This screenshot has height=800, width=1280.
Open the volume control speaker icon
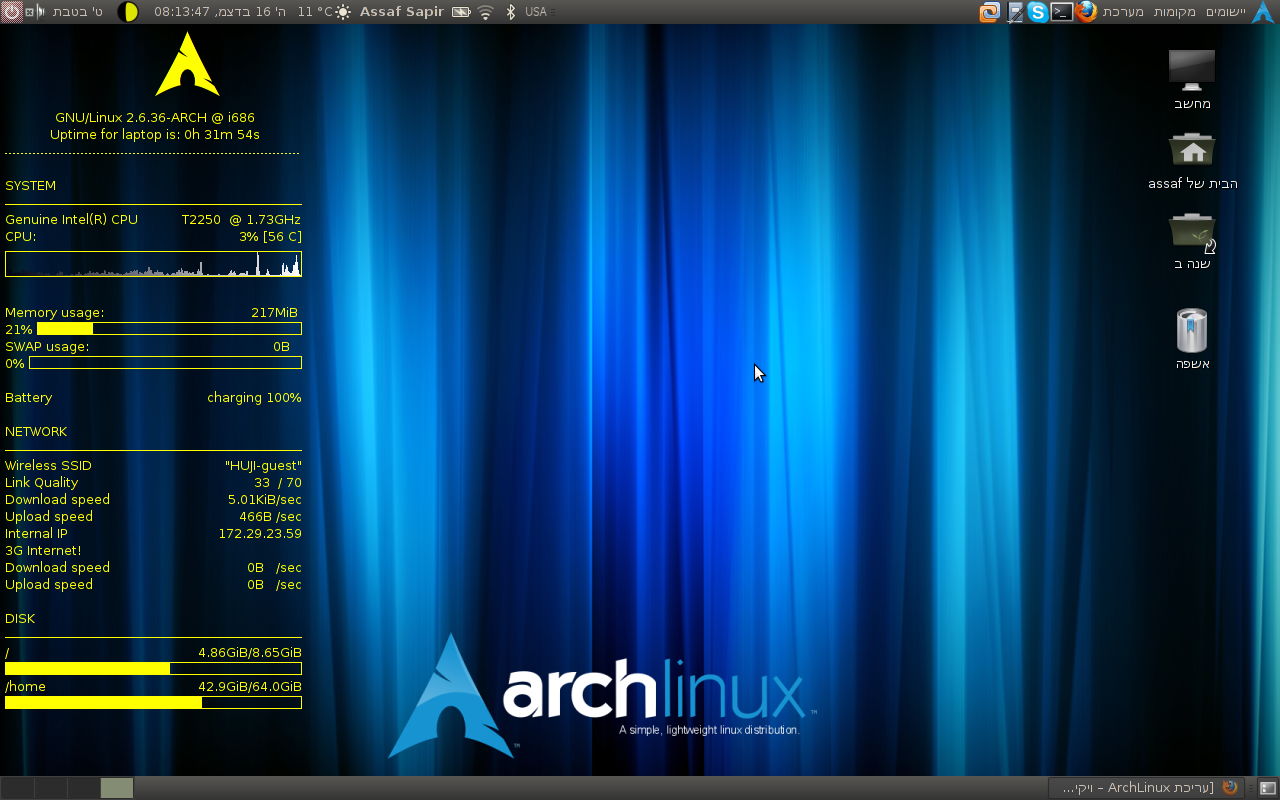40,12
